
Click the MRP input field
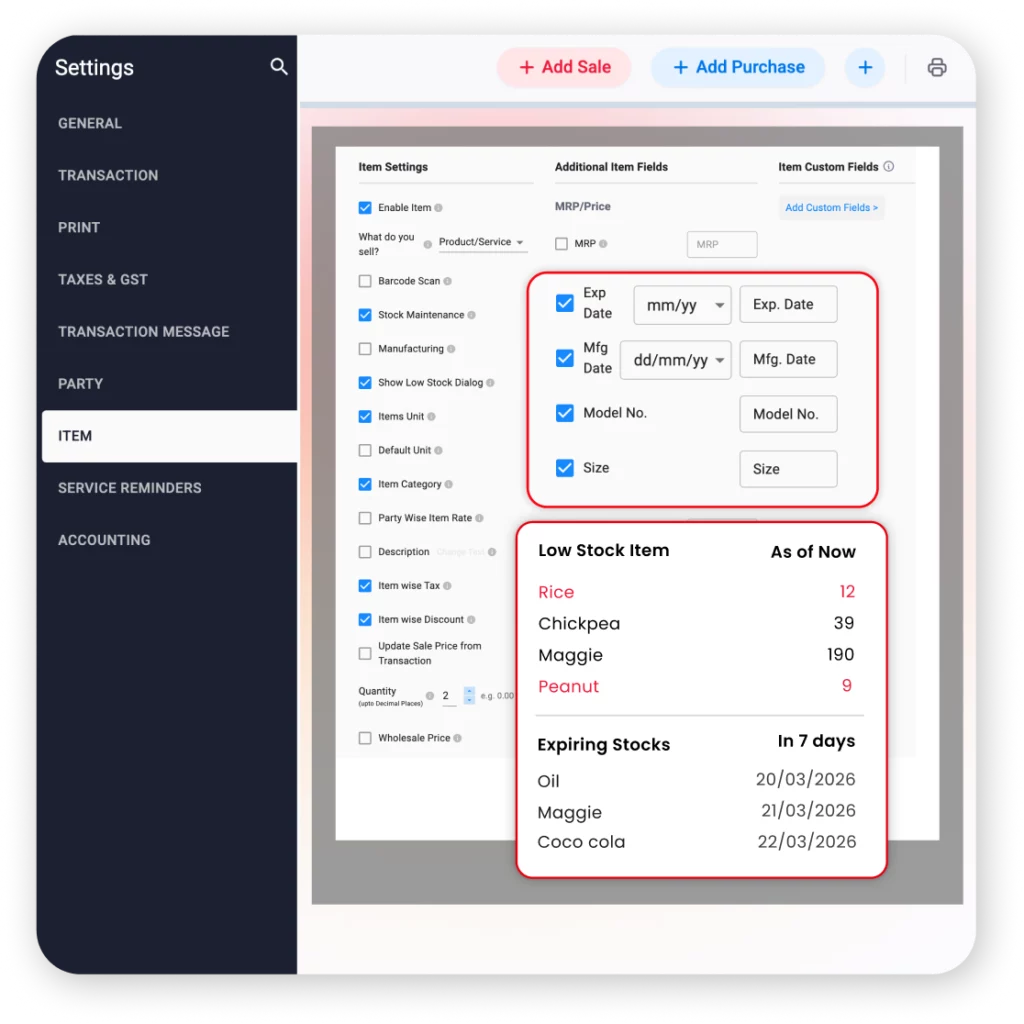pos(721,244)
